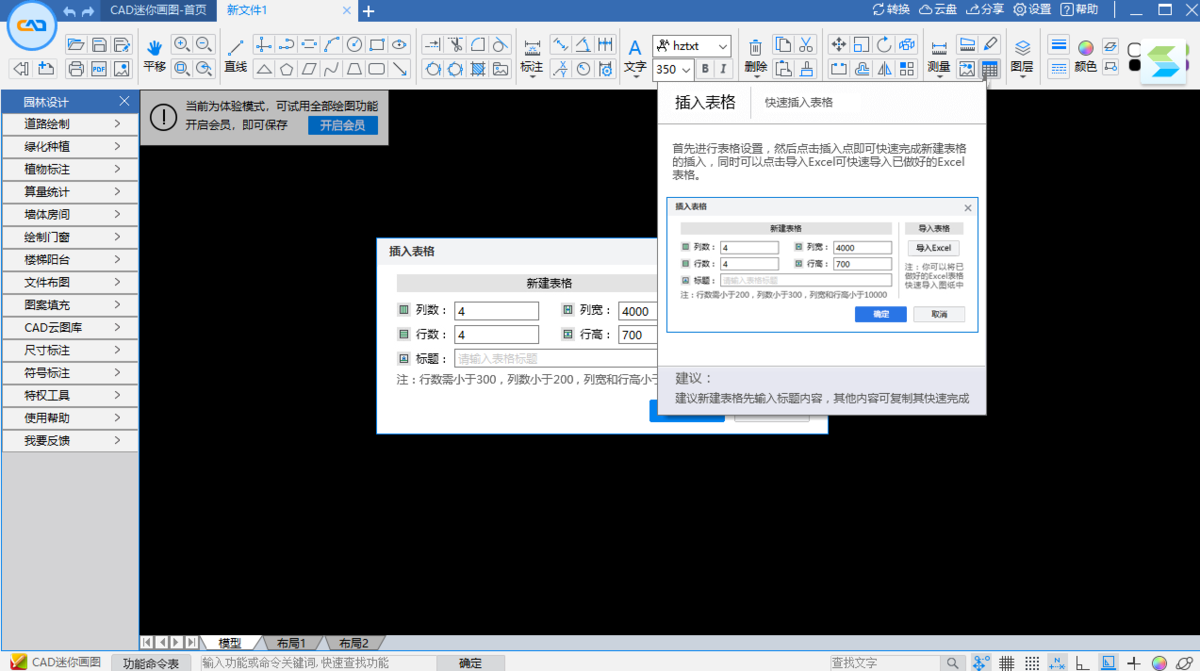Select the circle drawing tool
This screenshot has height=671, width=1200.
(354, 44)
